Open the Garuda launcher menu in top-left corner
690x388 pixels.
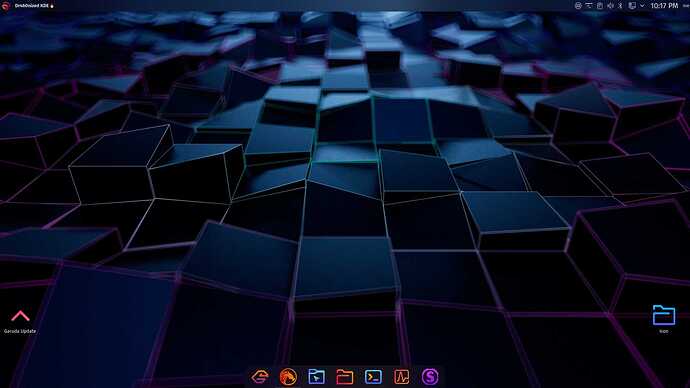click(x=5, y=6)
